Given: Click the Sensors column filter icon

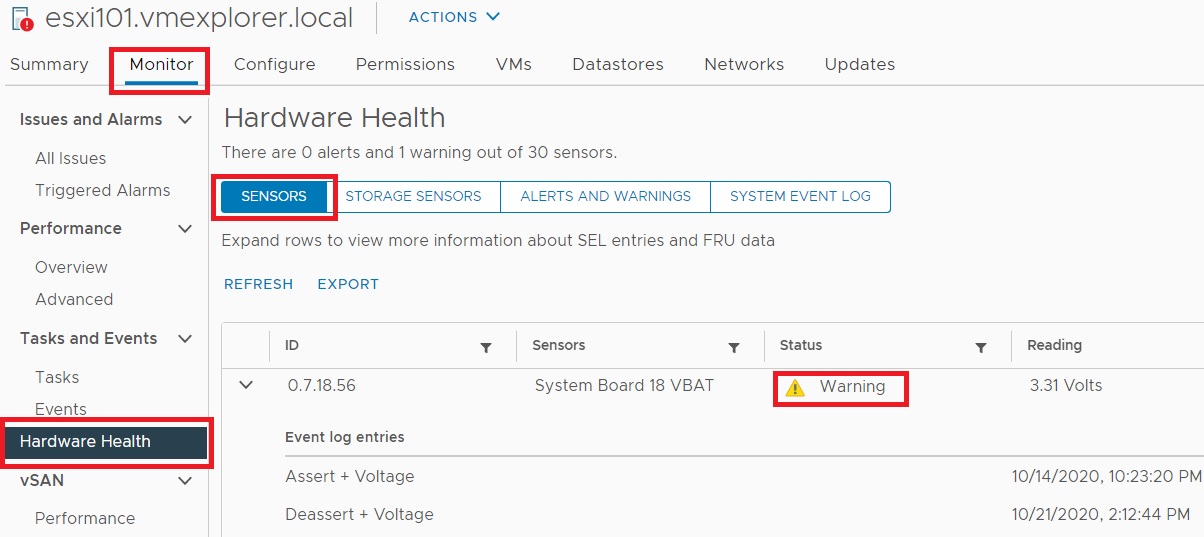Looking at the screenshot, I should click(733, 347).
